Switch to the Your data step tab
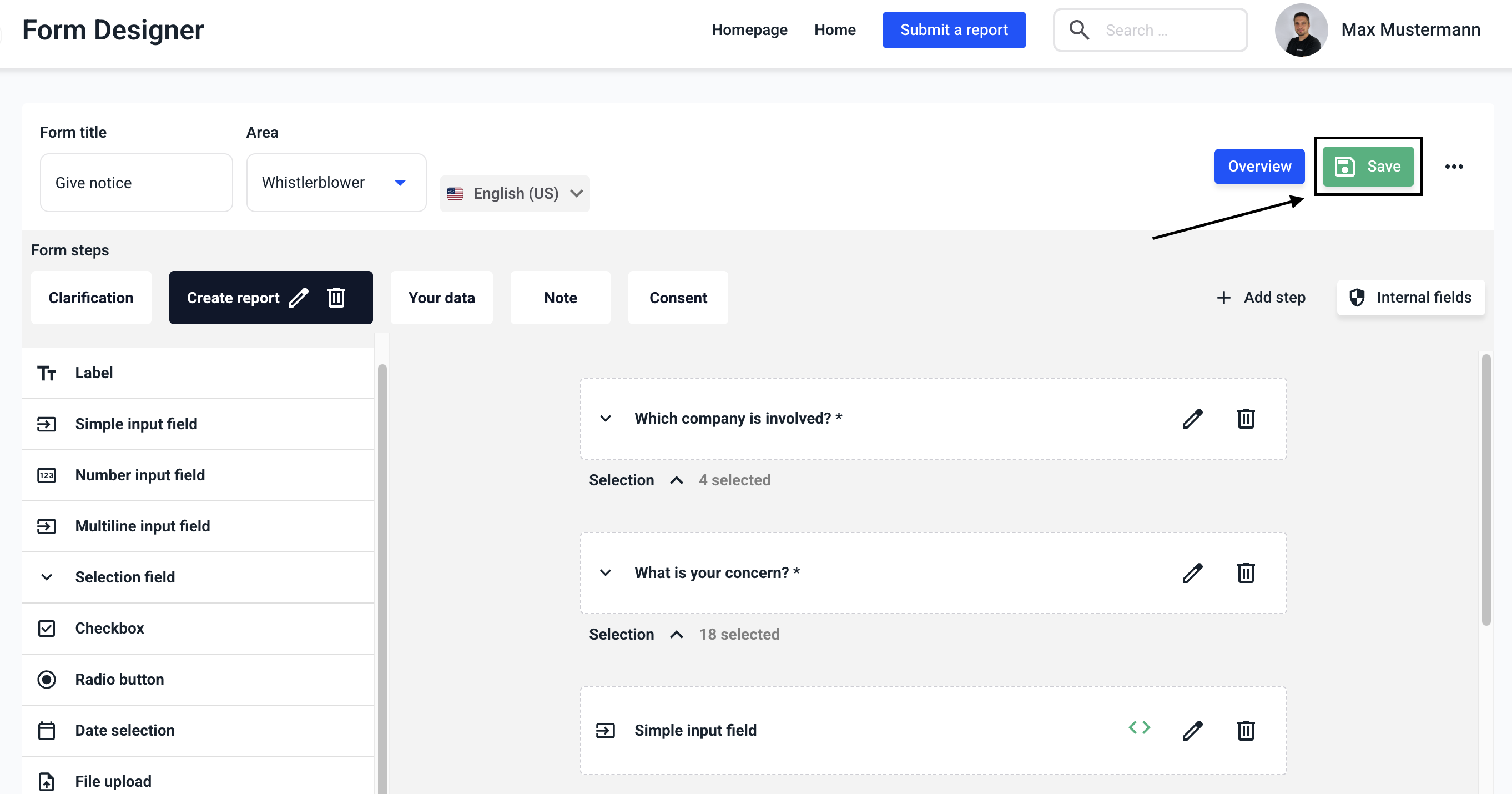The height and width of the screenshot is (794, 1512). pos(441,298)
